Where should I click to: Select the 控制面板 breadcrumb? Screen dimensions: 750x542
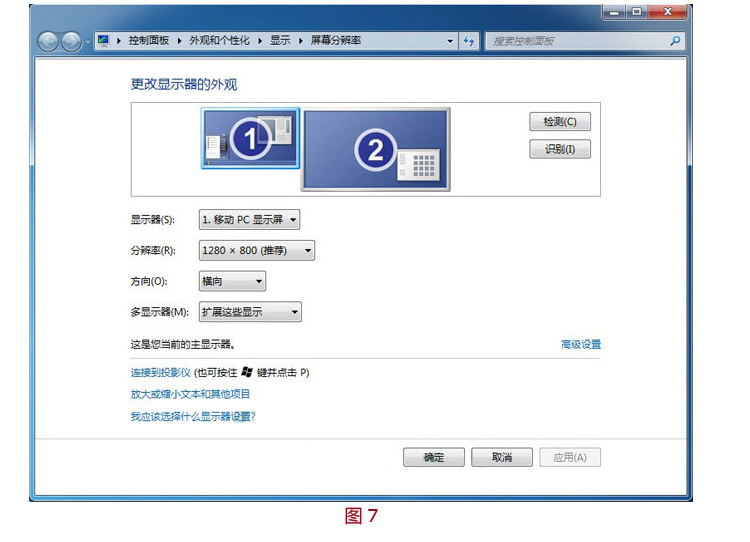click(x=149, y=41)
